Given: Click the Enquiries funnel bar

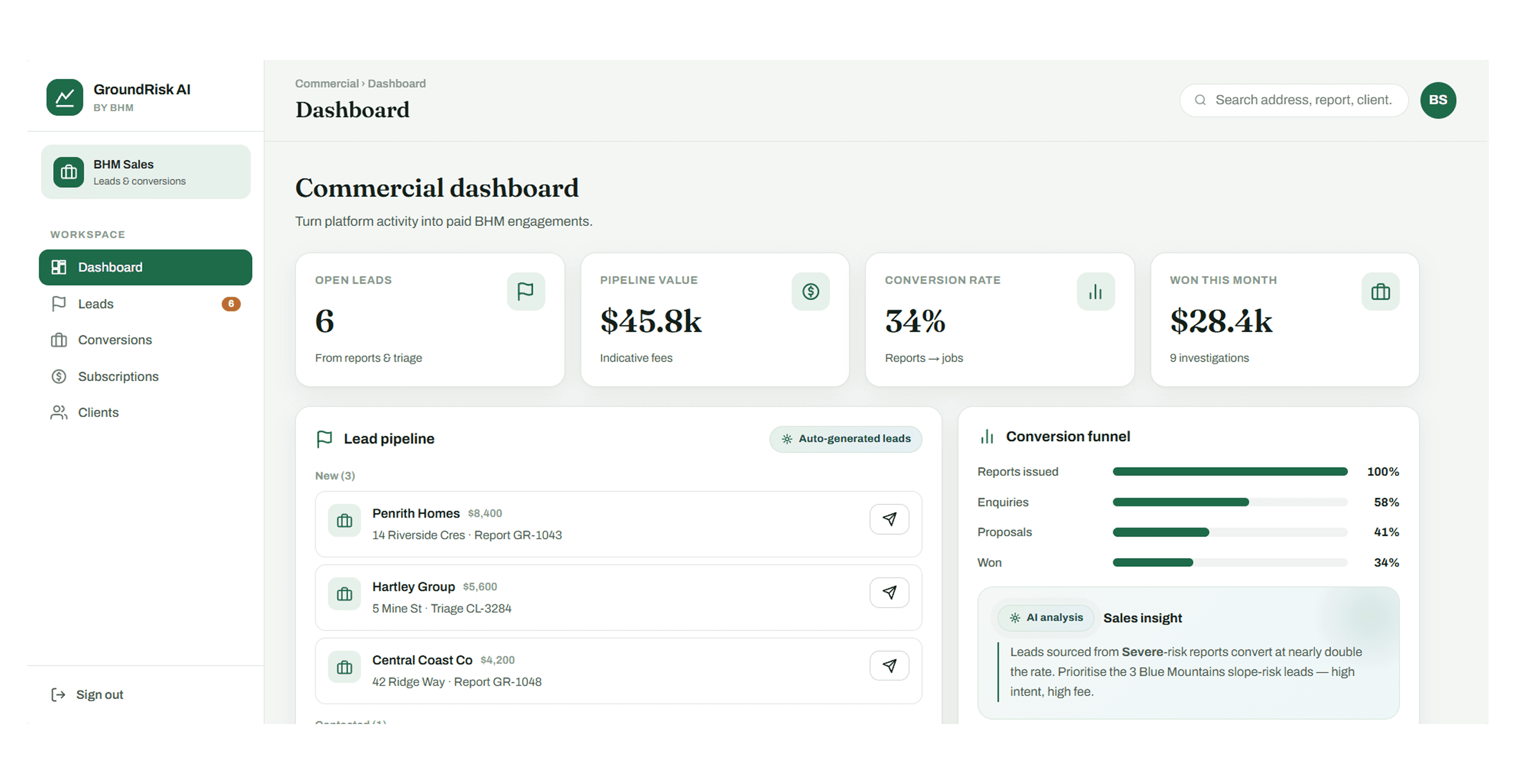Looking at the screenshot, I should click(1229, 502).
